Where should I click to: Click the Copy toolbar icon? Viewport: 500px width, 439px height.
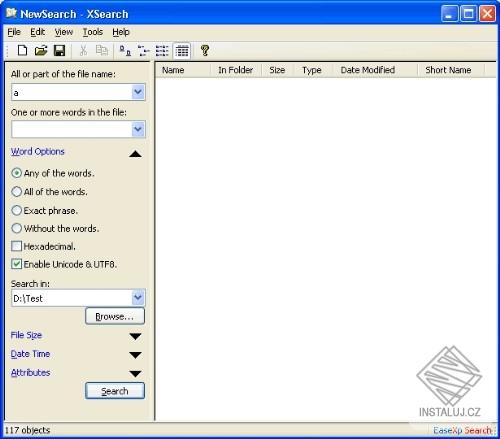102,51
